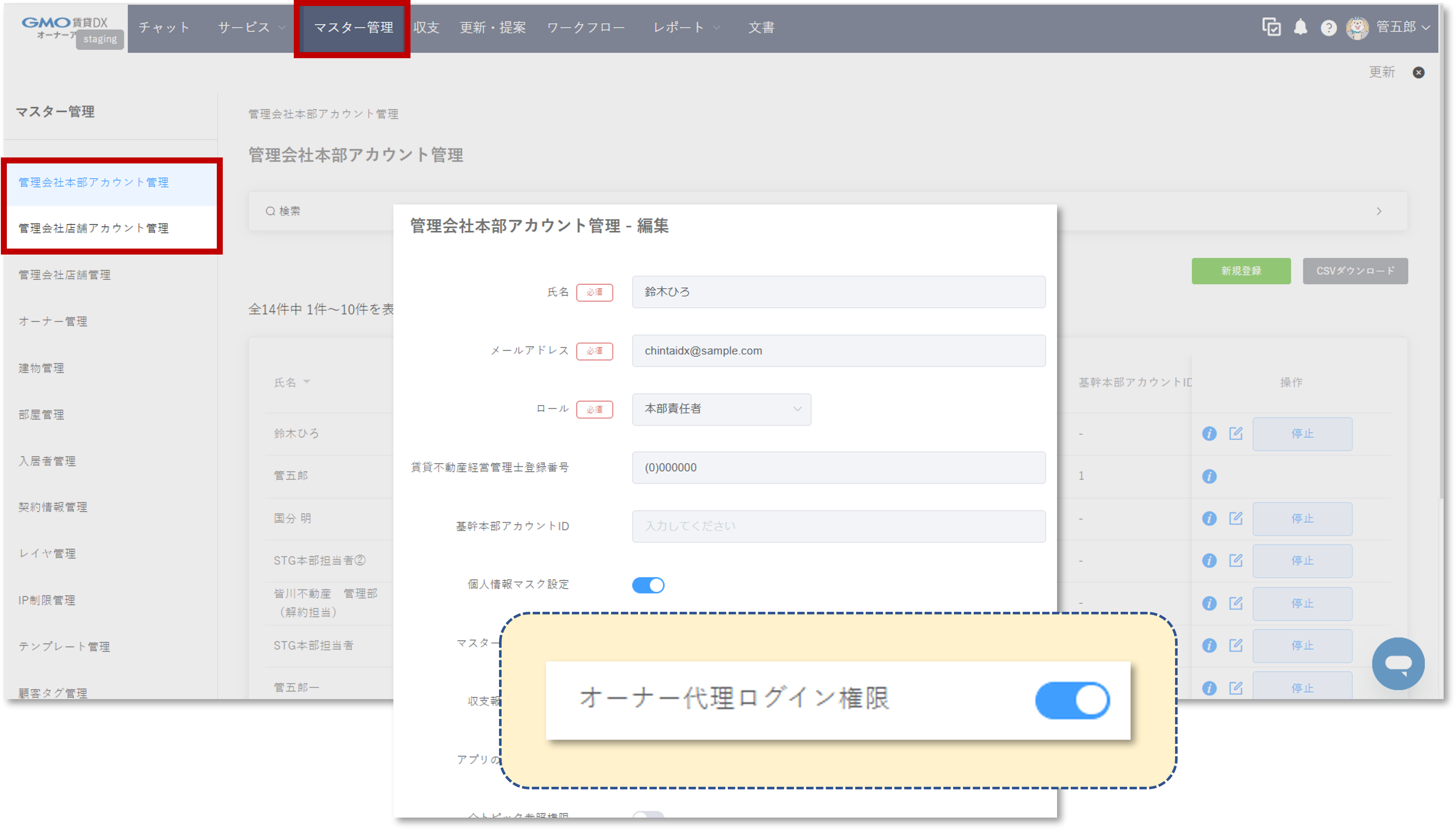
Task: Click the 管五郎 avatar image
Action: point(1358,27)
